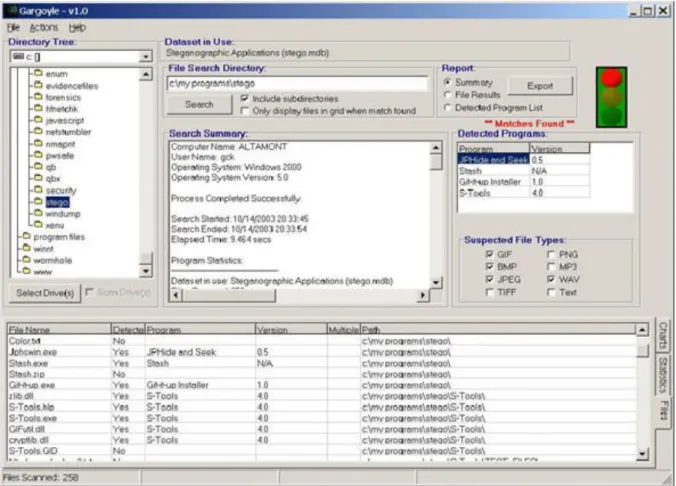The width and height of the screenshot is (676, 486).
Task: Click the Program column header in file grid
Action: pyautogui.click(x=200, y=330)
